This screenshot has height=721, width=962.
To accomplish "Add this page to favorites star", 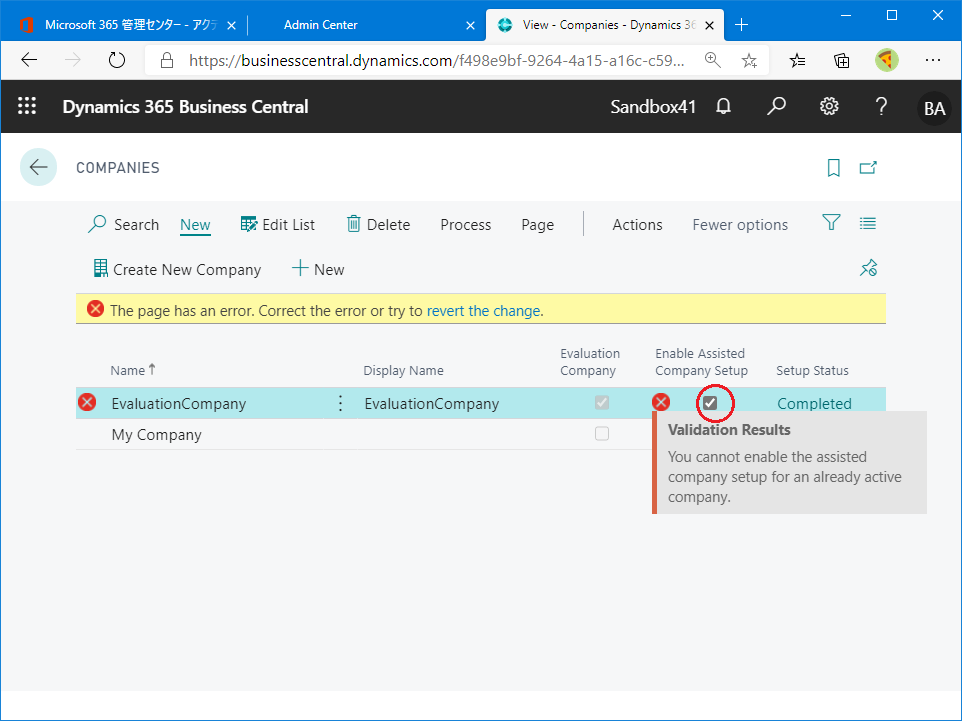I will [748, 60].
